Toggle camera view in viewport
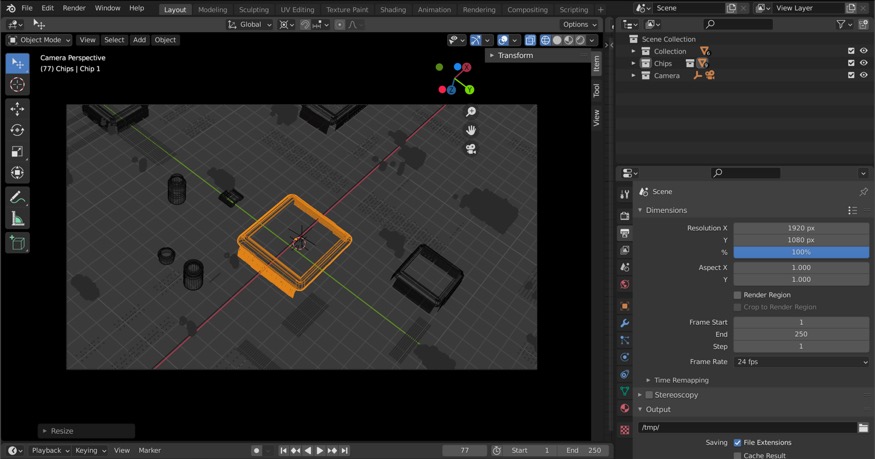 pyautogui.click(x=470, y=149)
